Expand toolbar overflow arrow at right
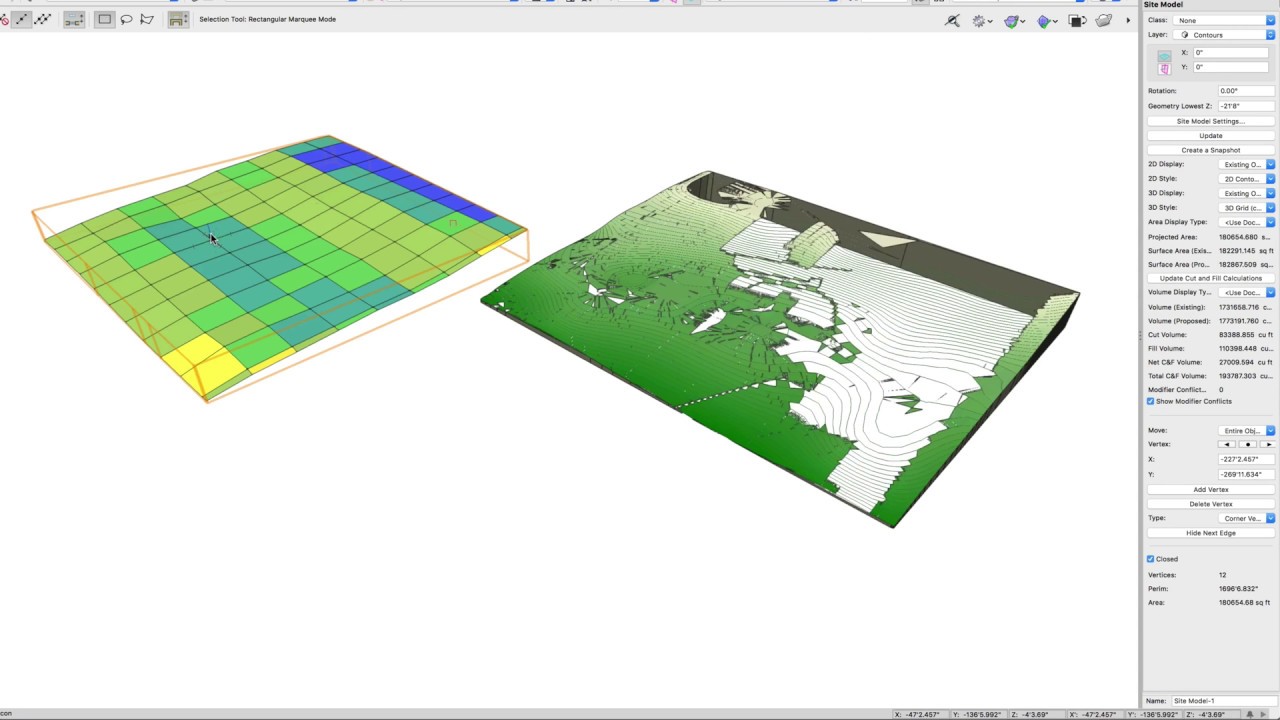This screenshot has width=1280, height=720. coord(1128,20)
